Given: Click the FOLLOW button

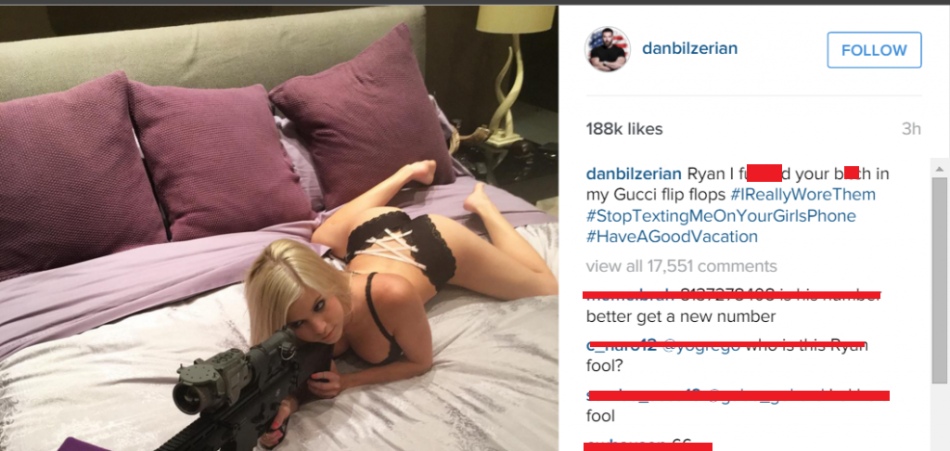Looking at the screenshot, I should pyautogui.click(x=874, y=50).
